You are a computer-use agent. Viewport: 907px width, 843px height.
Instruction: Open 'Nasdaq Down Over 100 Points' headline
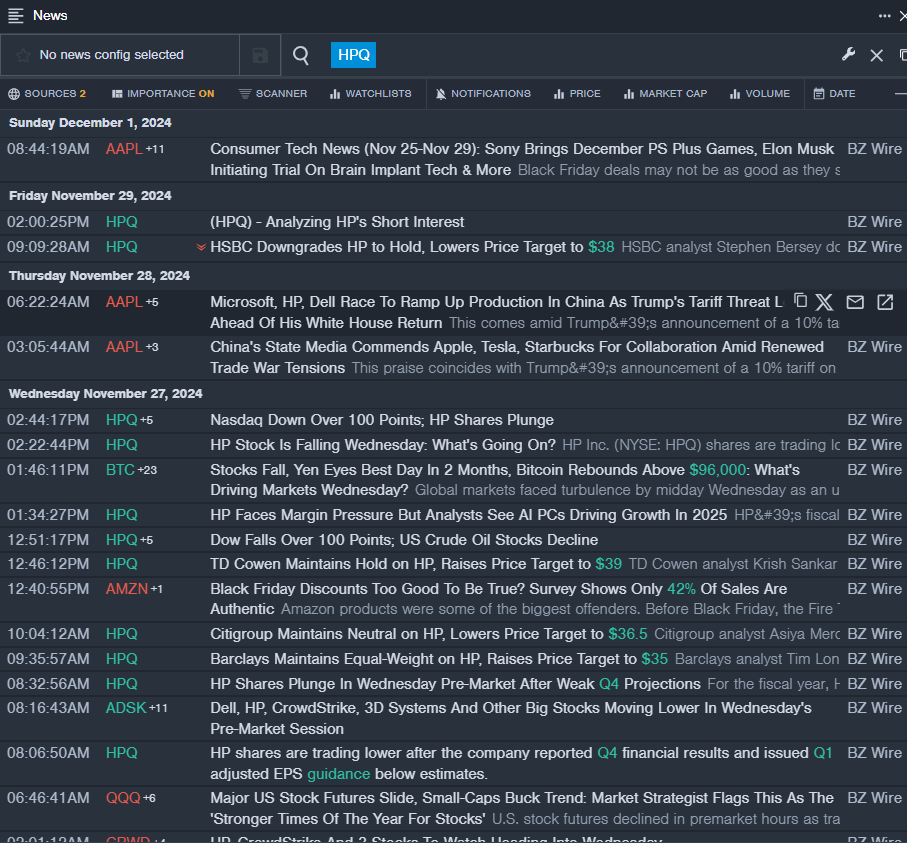(382, 419)
